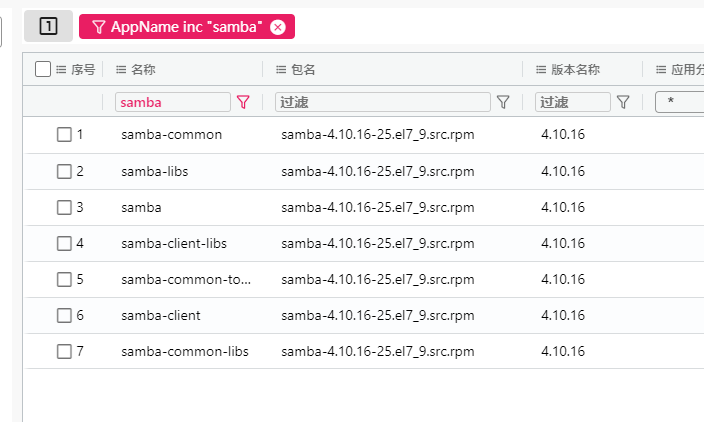Focus the 版本名称 filter input
The height and width of the screenshot is (422, 704).
[572, 102]
